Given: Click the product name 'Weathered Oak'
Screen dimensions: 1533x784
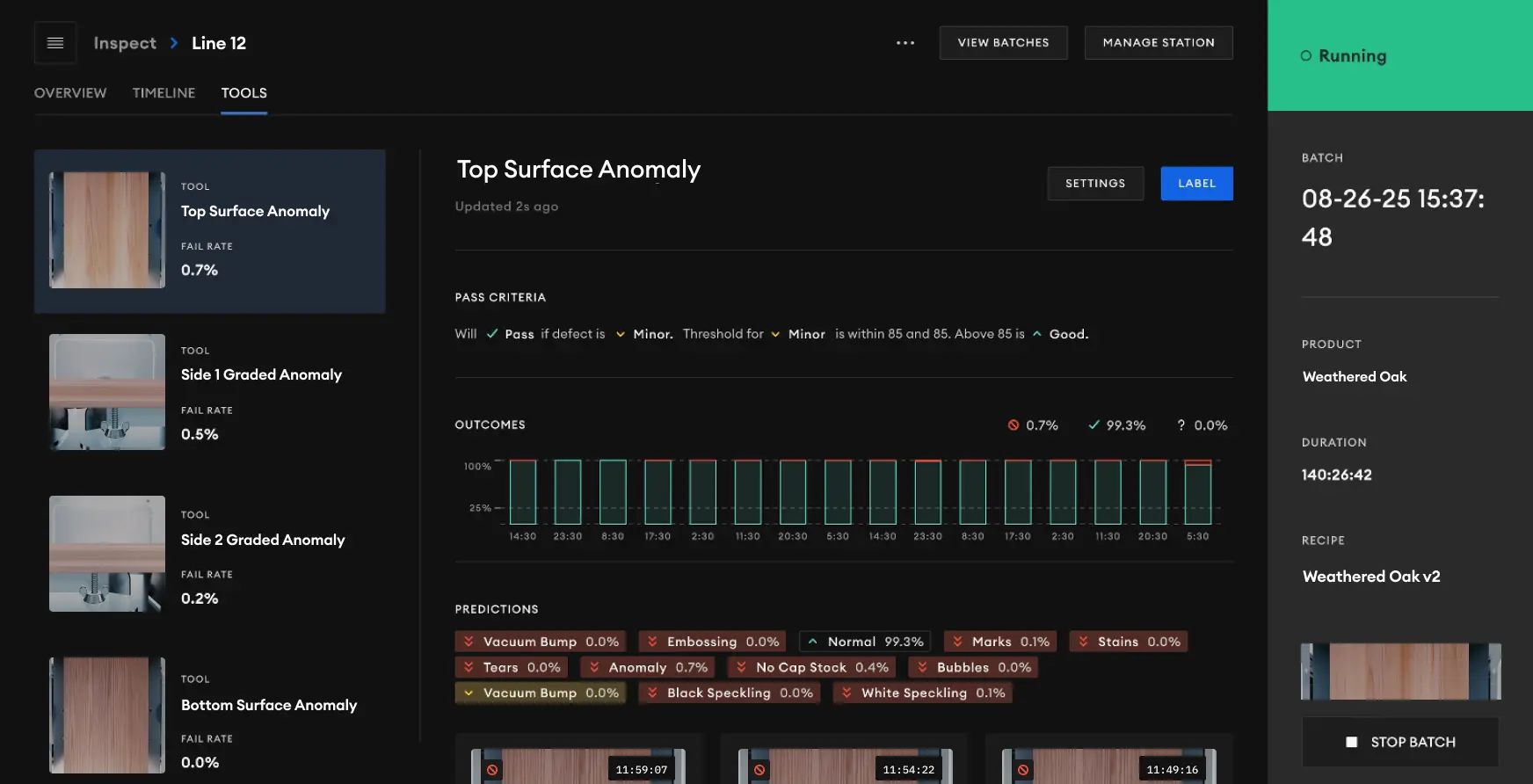Looking at the screenshot, I should tap(1355, 377).
